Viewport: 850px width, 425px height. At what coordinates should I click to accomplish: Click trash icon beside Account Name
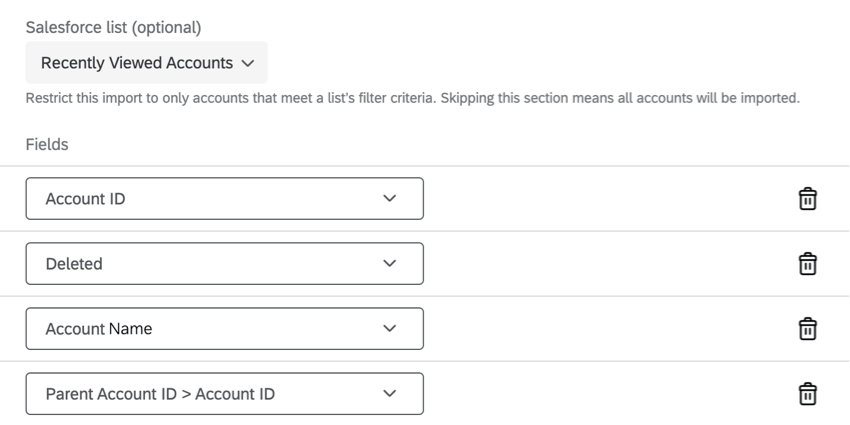(807, 329)
